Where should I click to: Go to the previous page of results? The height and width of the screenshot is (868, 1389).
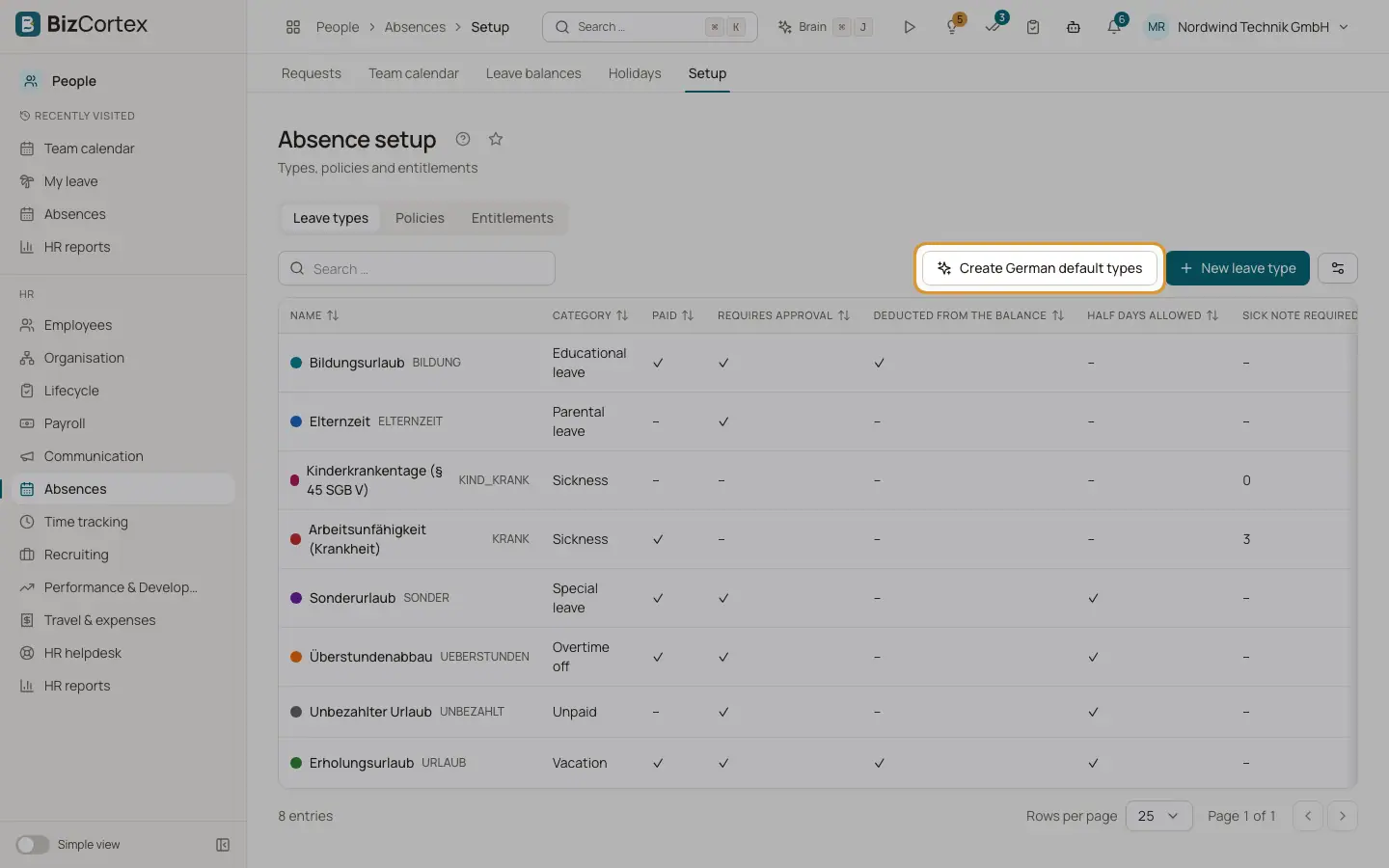1308,816
